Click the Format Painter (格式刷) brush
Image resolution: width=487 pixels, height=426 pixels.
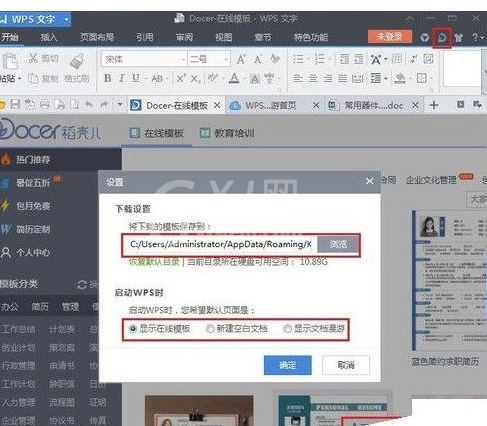click(x=77, y=61)
